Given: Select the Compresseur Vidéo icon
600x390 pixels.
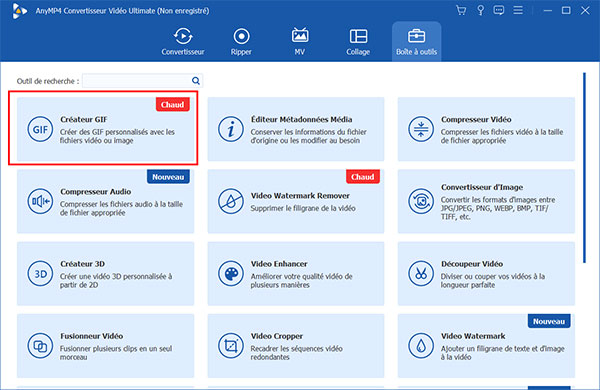Looking at the screenshot, I should point(421,129).
